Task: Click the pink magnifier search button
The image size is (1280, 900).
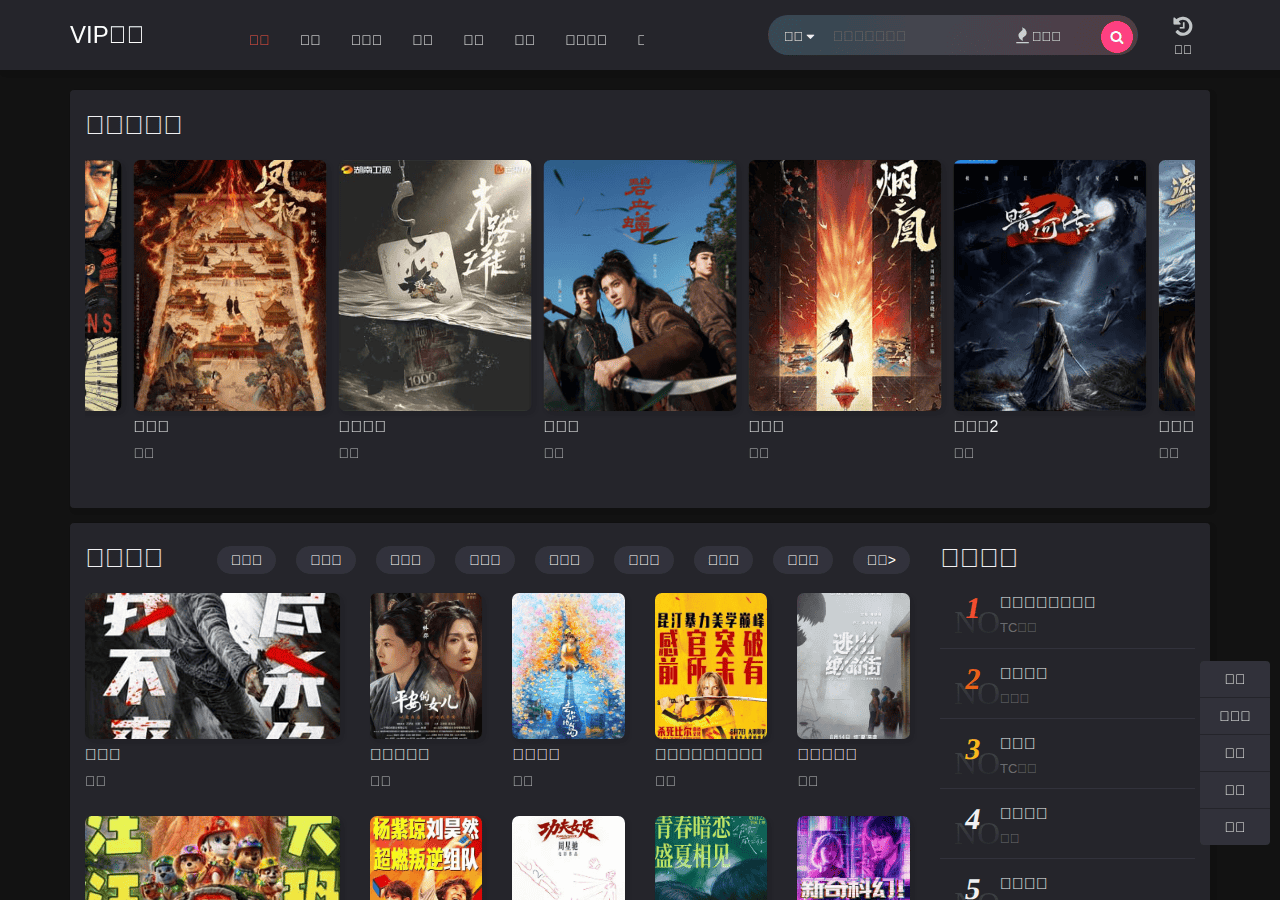Action: 1116,37
